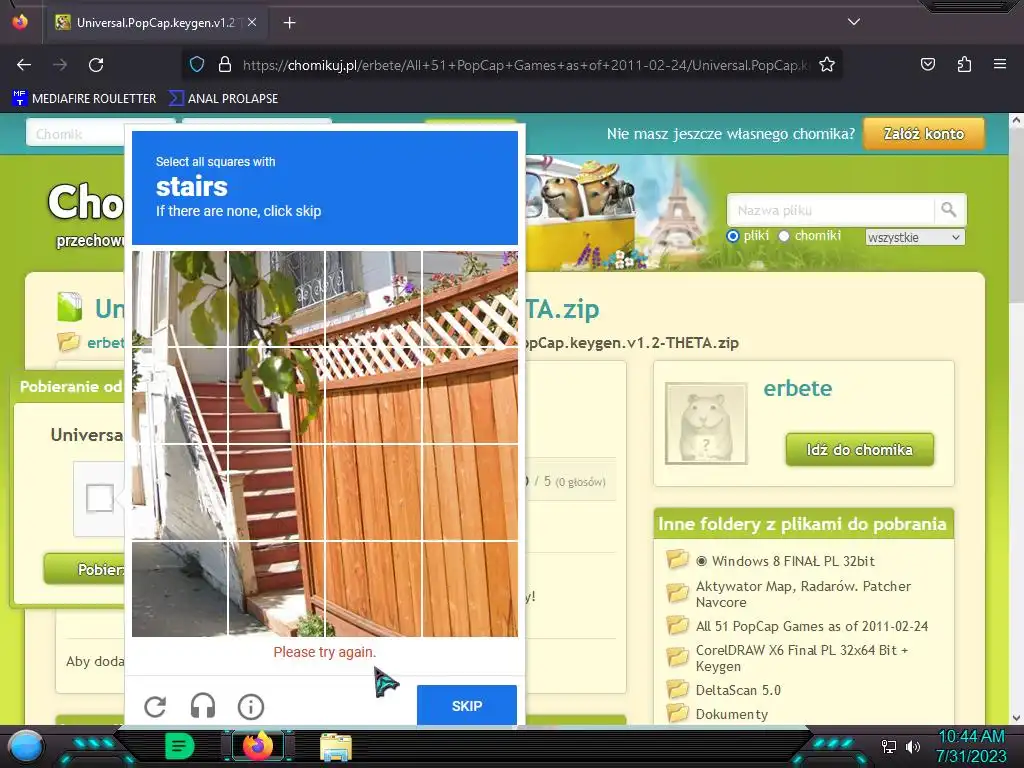The image size is (1024, 768).
Task: Open File Explorer from the taskbar
Action: [336, 747]
